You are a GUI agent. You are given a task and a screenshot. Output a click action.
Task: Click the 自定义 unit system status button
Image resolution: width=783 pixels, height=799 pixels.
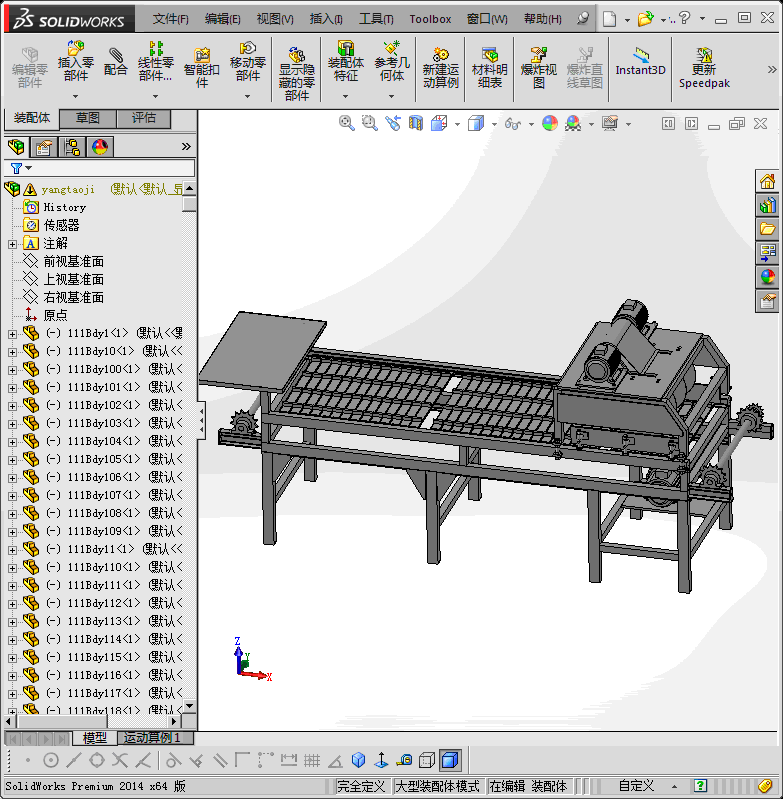pos(636,786)
